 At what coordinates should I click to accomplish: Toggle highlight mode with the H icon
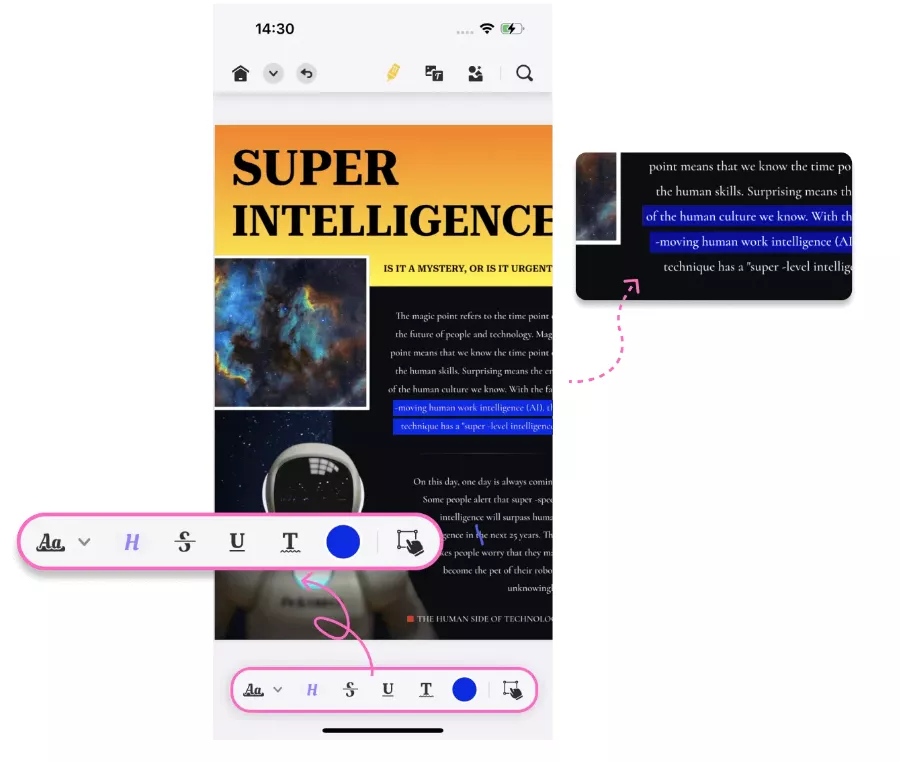pos(131,542)
